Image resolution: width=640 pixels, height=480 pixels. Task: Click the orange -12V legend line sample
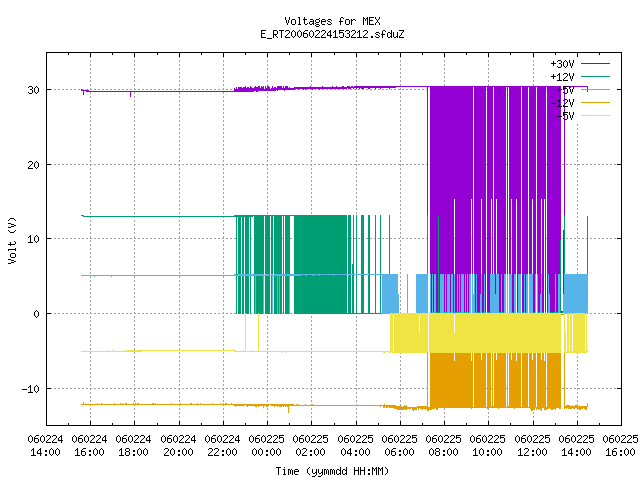tap(595, 102)
